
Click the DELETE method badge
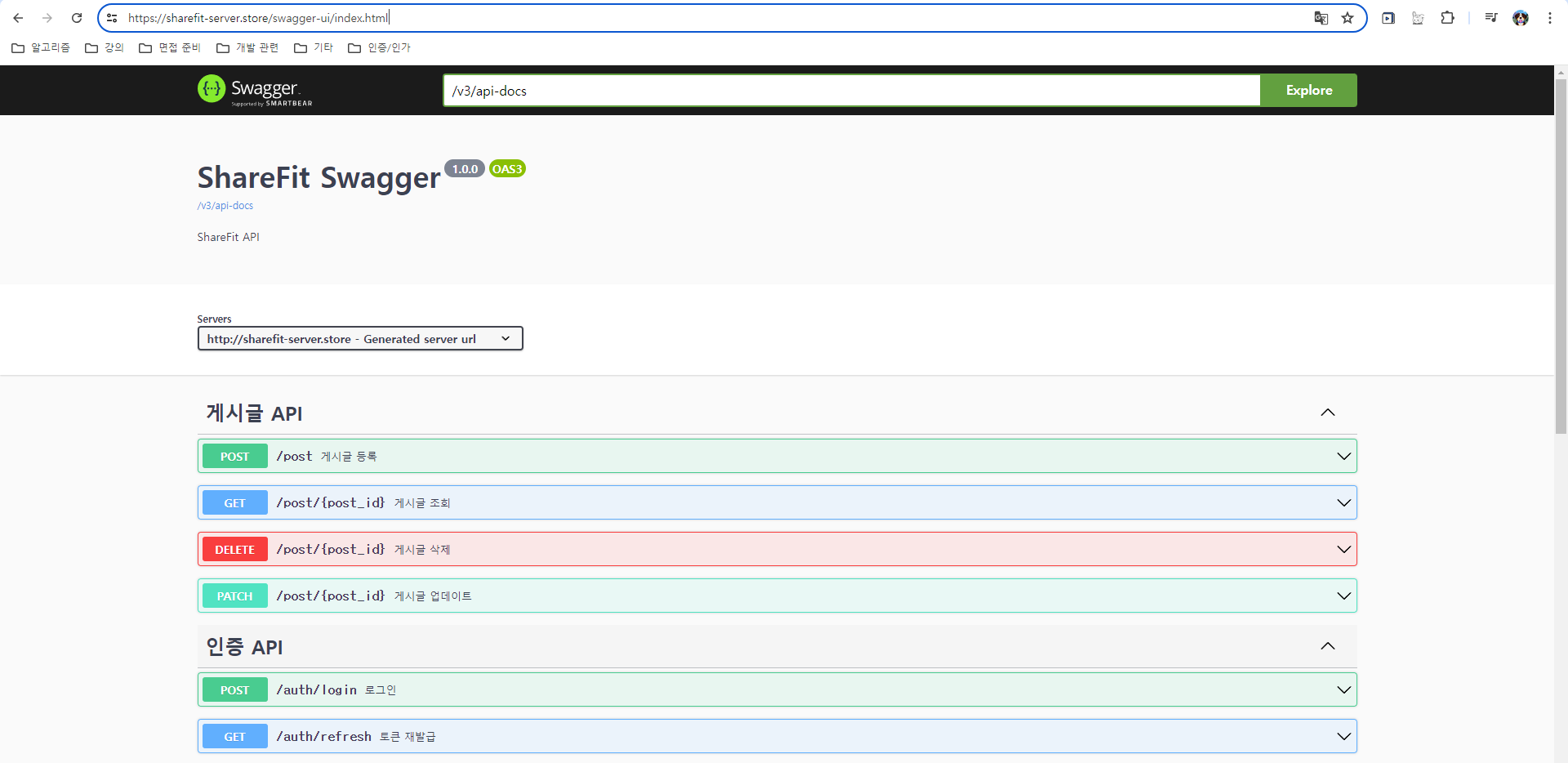(x=235, y=550)
